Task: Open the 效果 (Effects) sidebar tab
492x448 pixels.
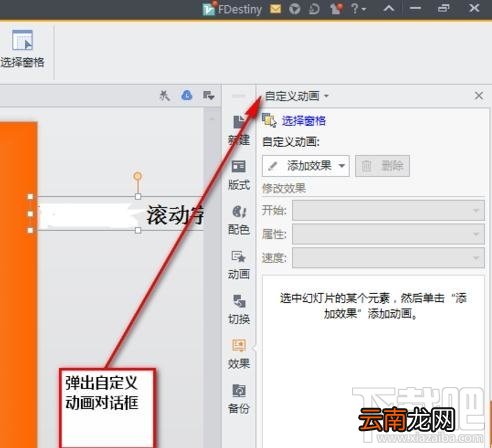Action: (x=239, y=354)
